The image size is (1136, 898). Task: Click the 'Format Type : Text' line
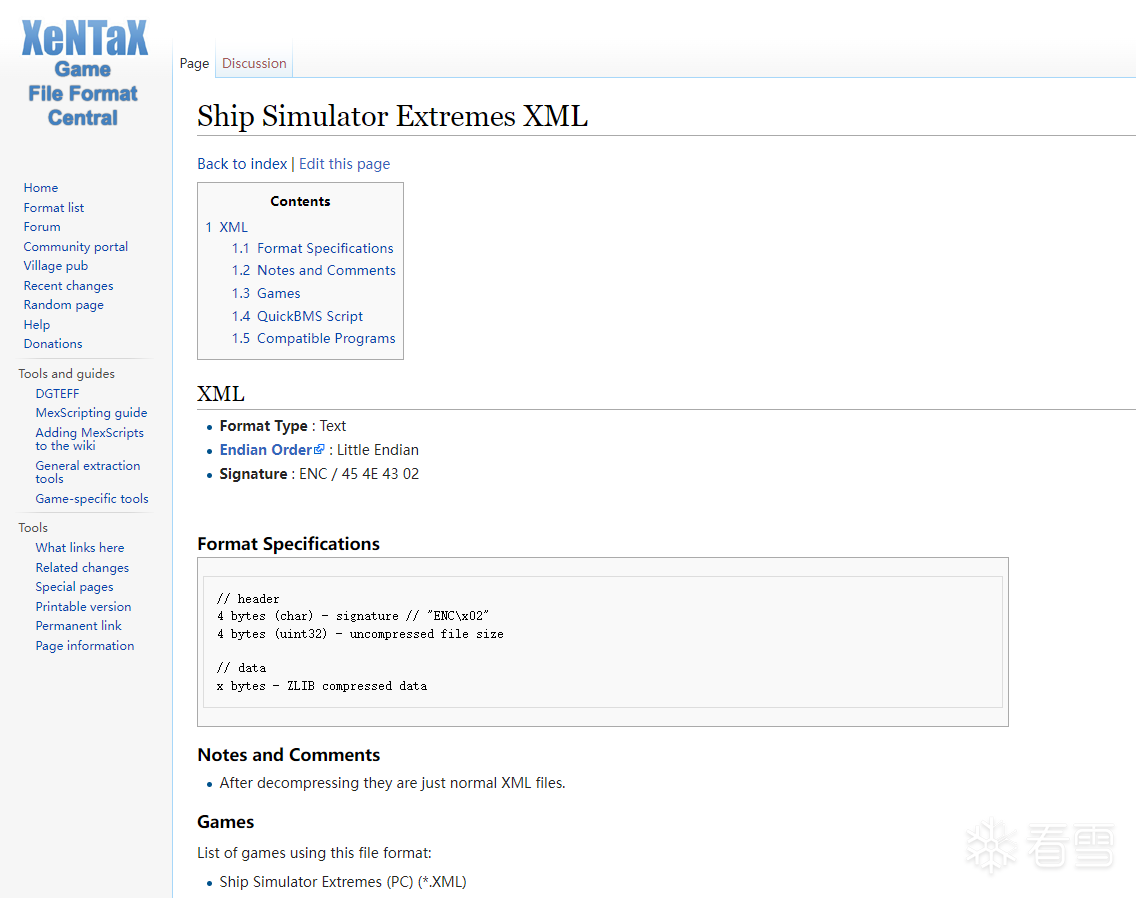pyautogui.click(x=283, y=426)
